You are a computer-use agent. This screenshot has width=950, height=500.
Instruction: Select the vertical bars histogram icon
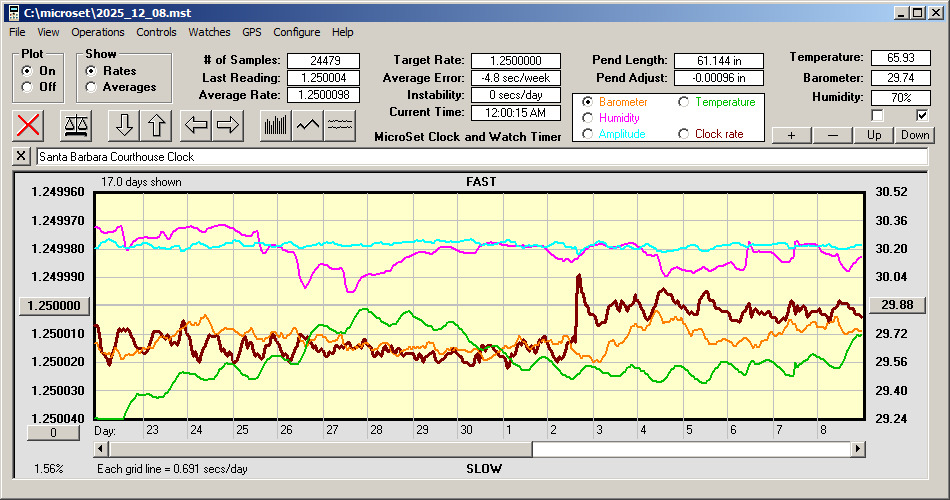pyautogui.click(x=275, y=125)
